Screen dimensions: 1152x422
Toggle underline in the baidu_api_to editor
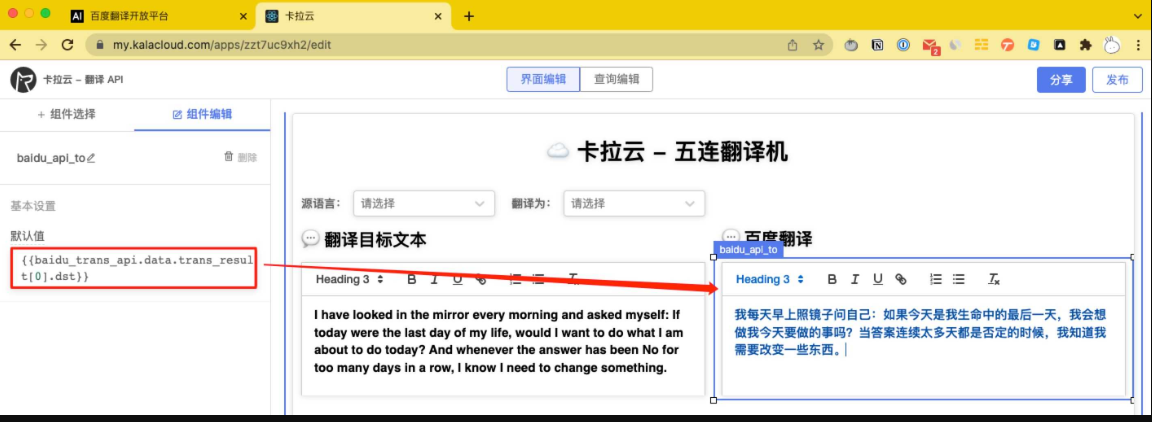[x=878, y=279]
